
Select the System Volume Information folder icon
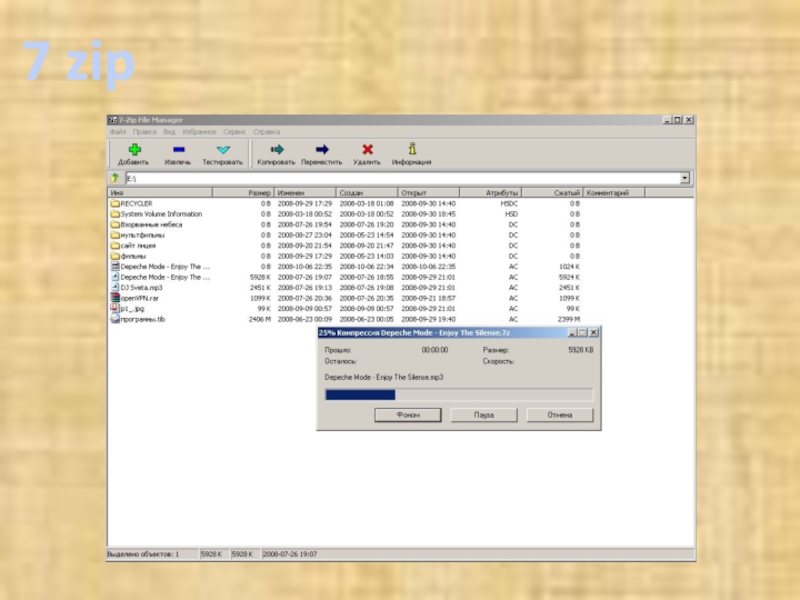115,214
